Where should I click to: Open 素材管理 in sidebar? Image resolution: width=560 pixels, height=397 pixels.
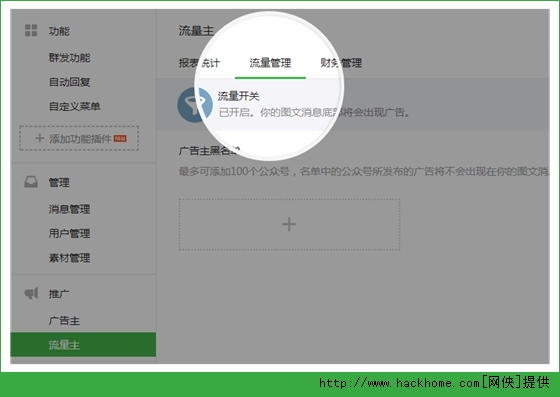[70, 258]
